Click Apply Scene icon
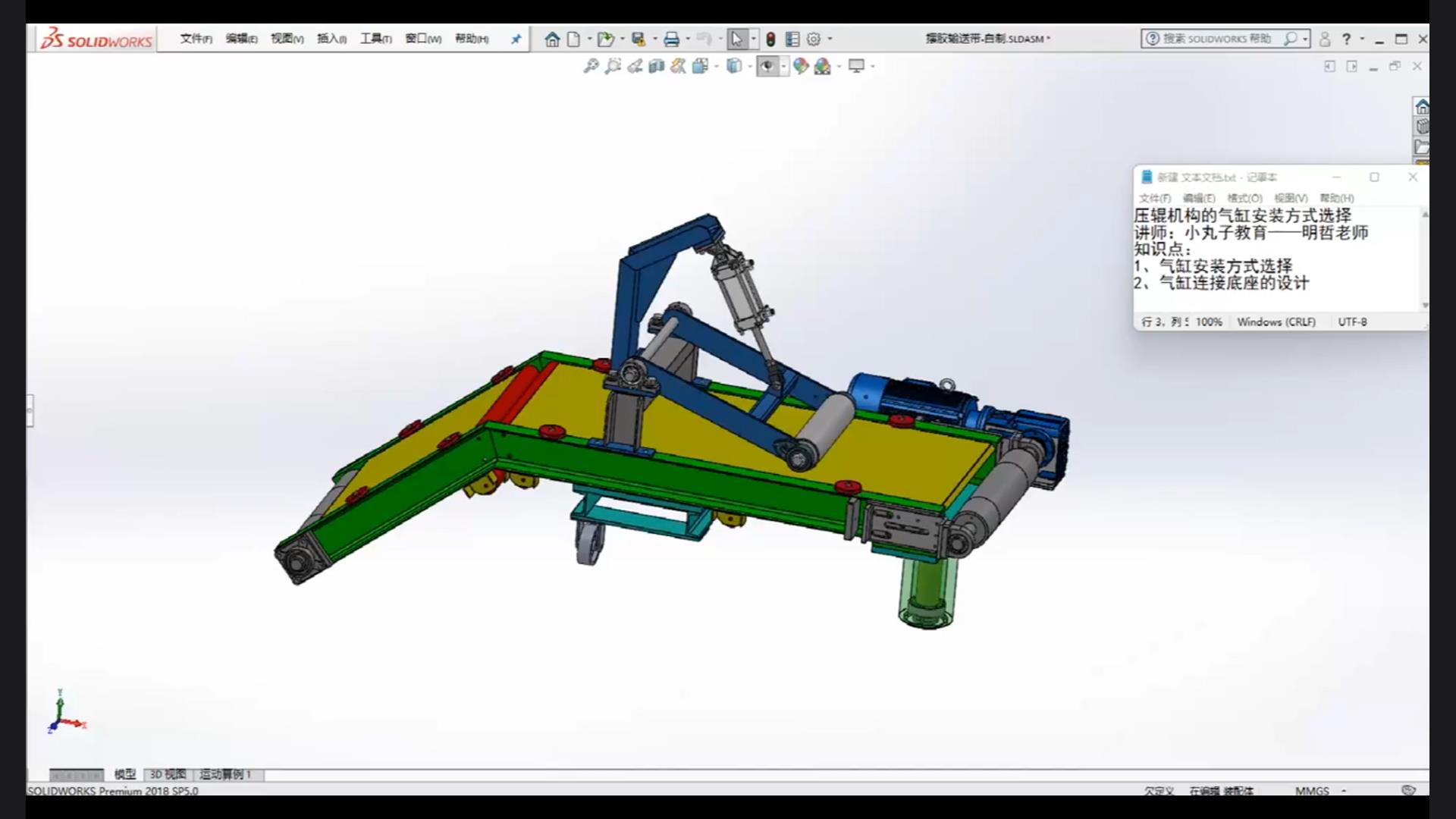The height and width of the screenshot is (819, 1456). (823, 67)
